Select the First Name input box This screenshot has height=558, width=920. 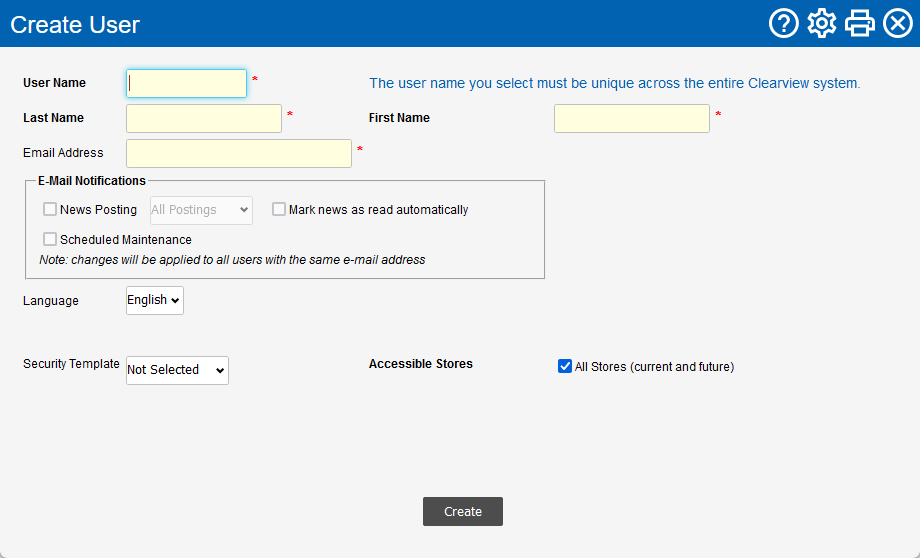pos(631,118)
